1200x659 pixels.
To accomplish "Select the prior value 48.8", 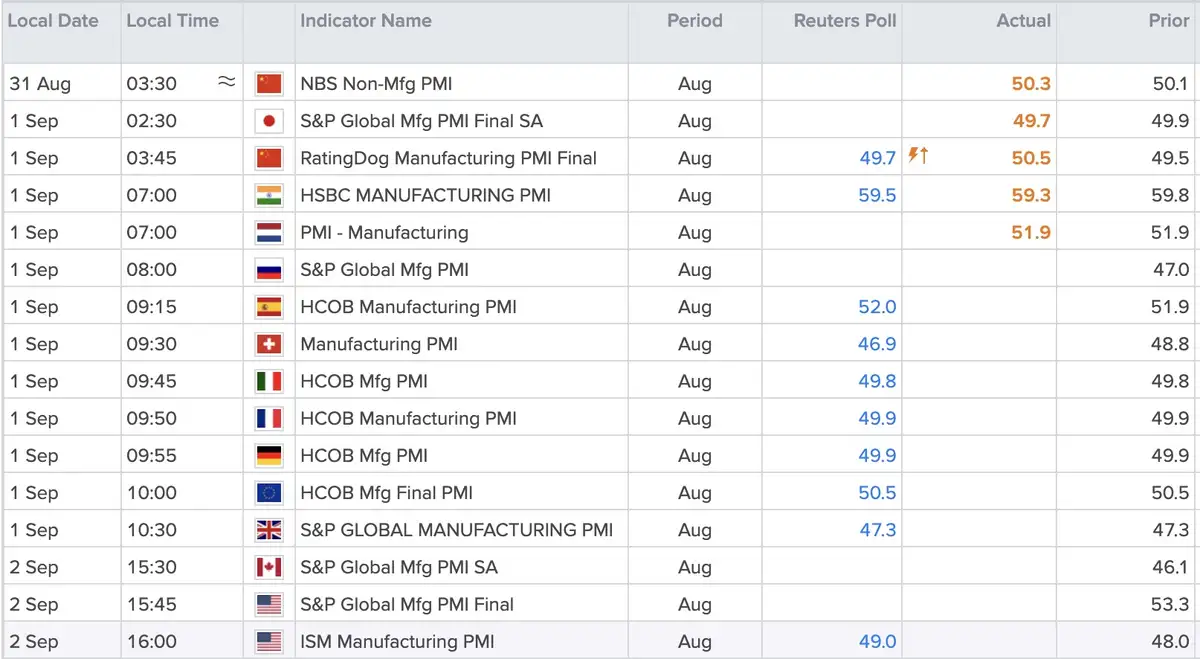I will 1170,344.
